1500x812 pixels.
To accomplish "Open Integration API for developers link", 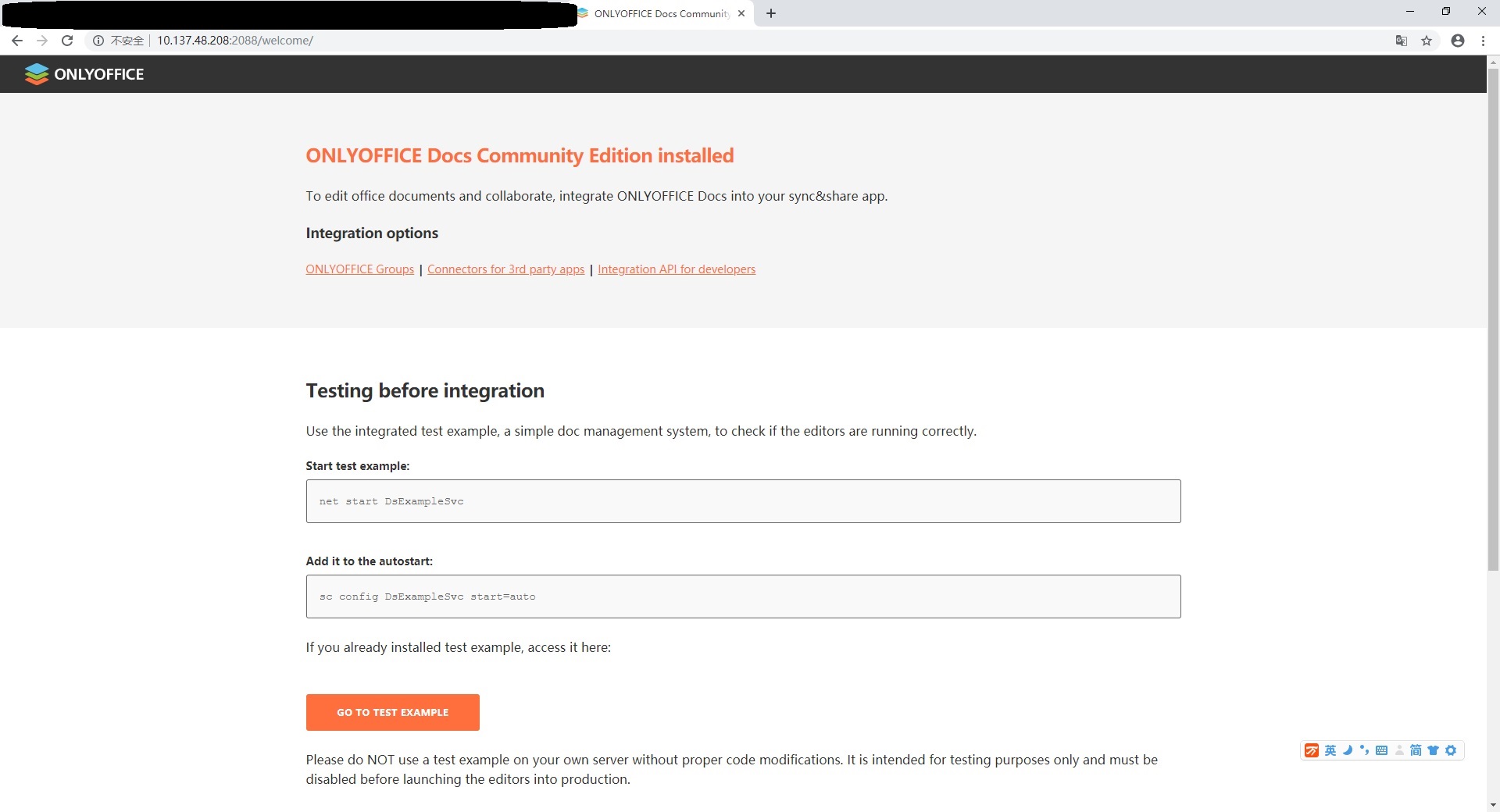I will click(x=677, y=269).
